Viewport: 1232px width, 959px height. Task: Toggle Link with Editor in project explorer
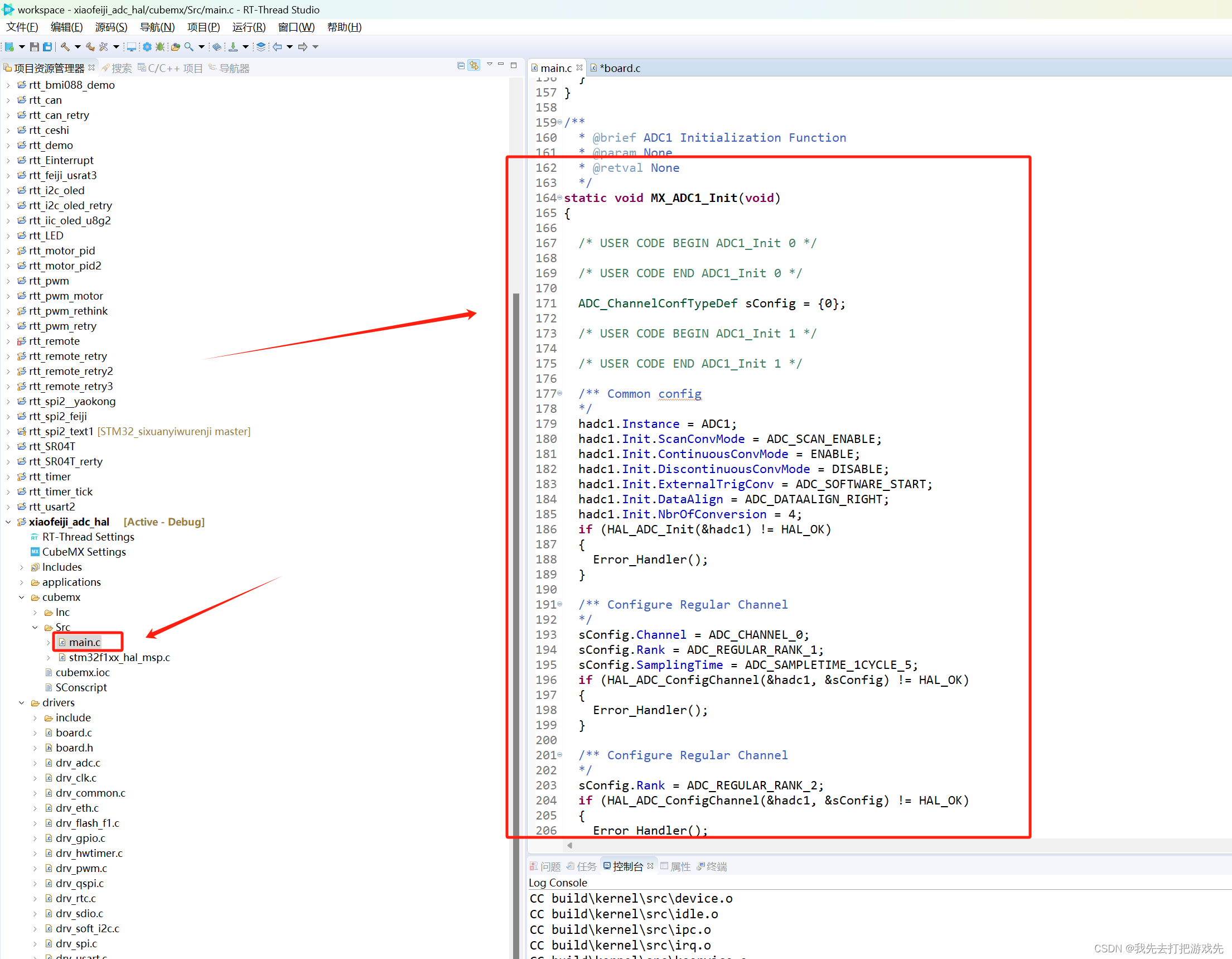475,65
